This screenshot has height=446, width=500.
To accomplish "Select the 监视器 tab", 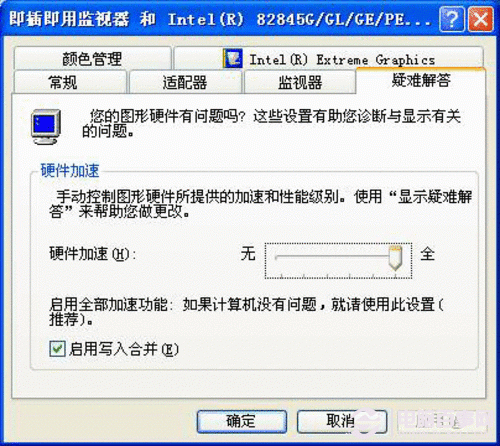I will pyautogui.click(x=300, y=82).
